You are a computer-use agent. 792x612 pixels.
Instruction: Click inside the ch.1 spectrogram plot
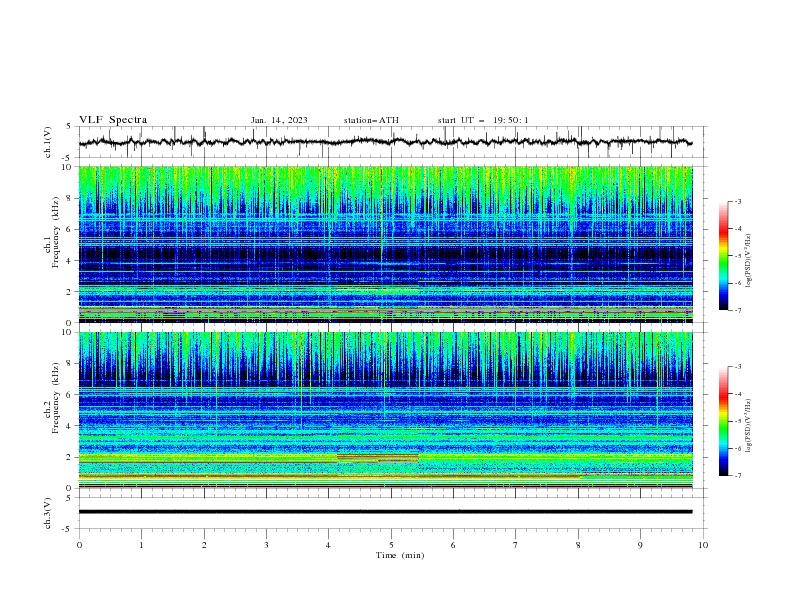pos(385,244)
